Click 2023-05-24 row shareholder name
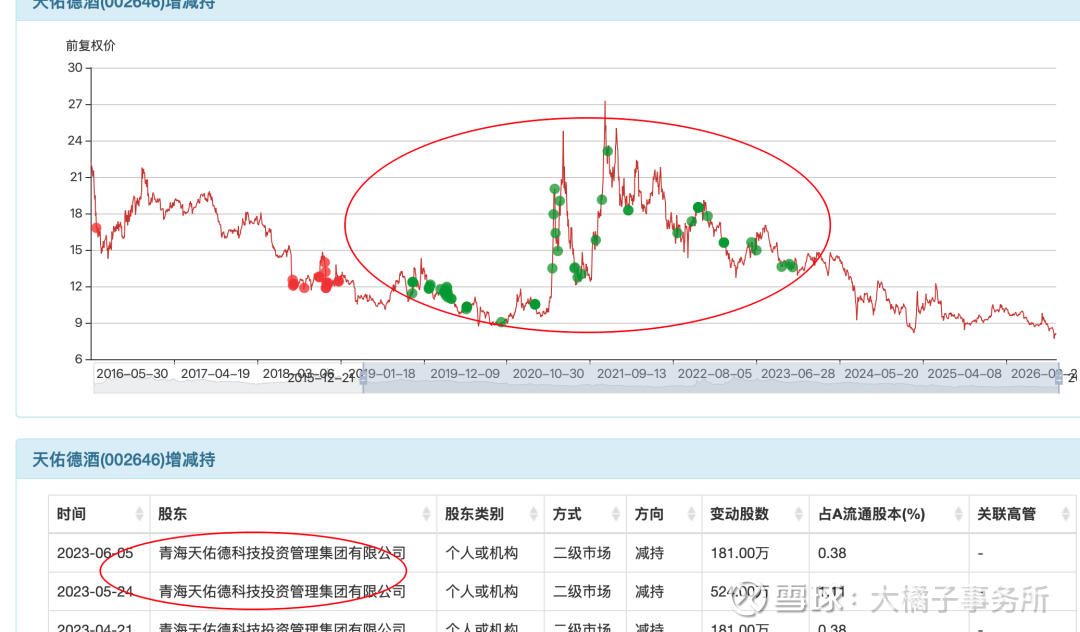Screen dimensions: 1080x632 pyautogui.click(x=282, y=591)
